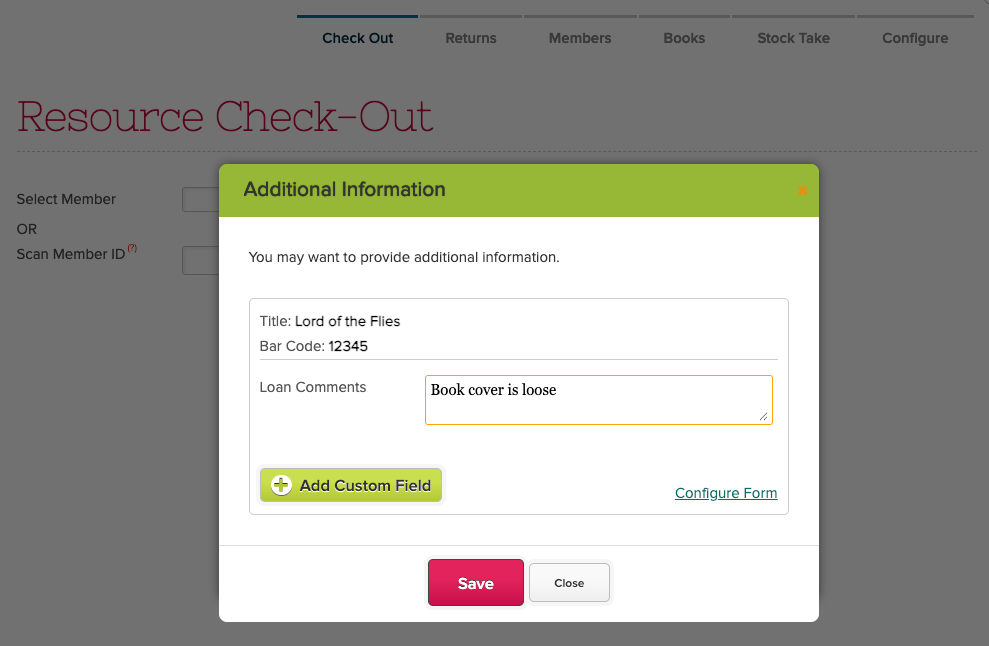
Task: Switch to the Returns tab
Action: click(470, 38)
